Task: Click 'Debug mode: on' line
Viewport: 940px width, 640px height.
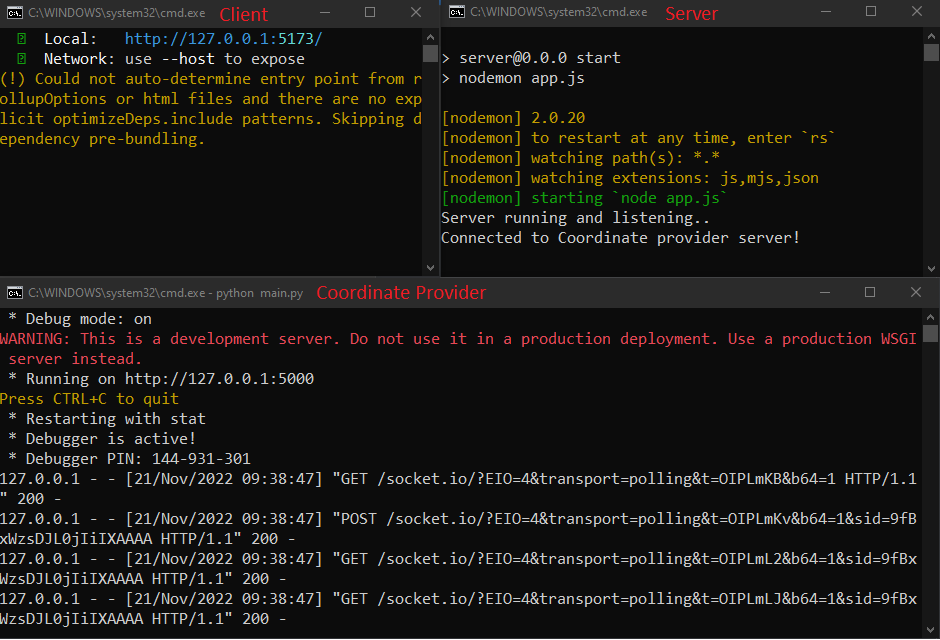Action: (x=80, y=319)
